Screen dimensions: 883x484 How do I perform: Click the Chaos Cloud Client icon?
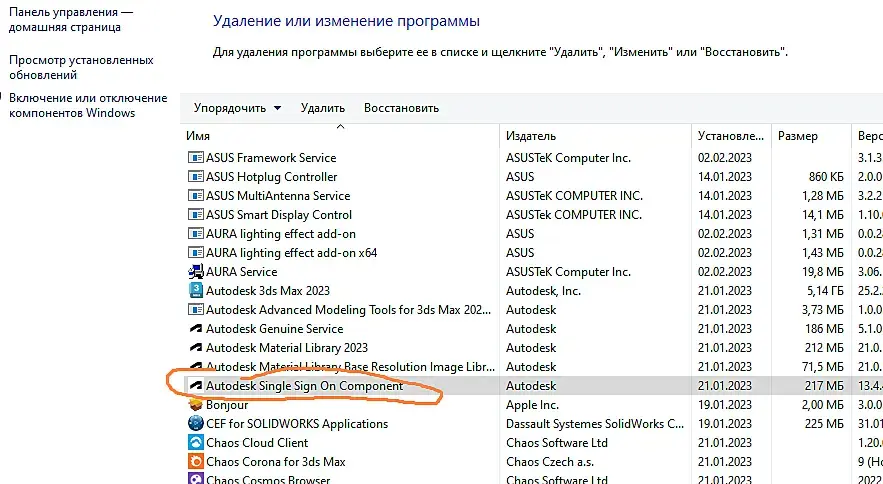click(196, 443)
